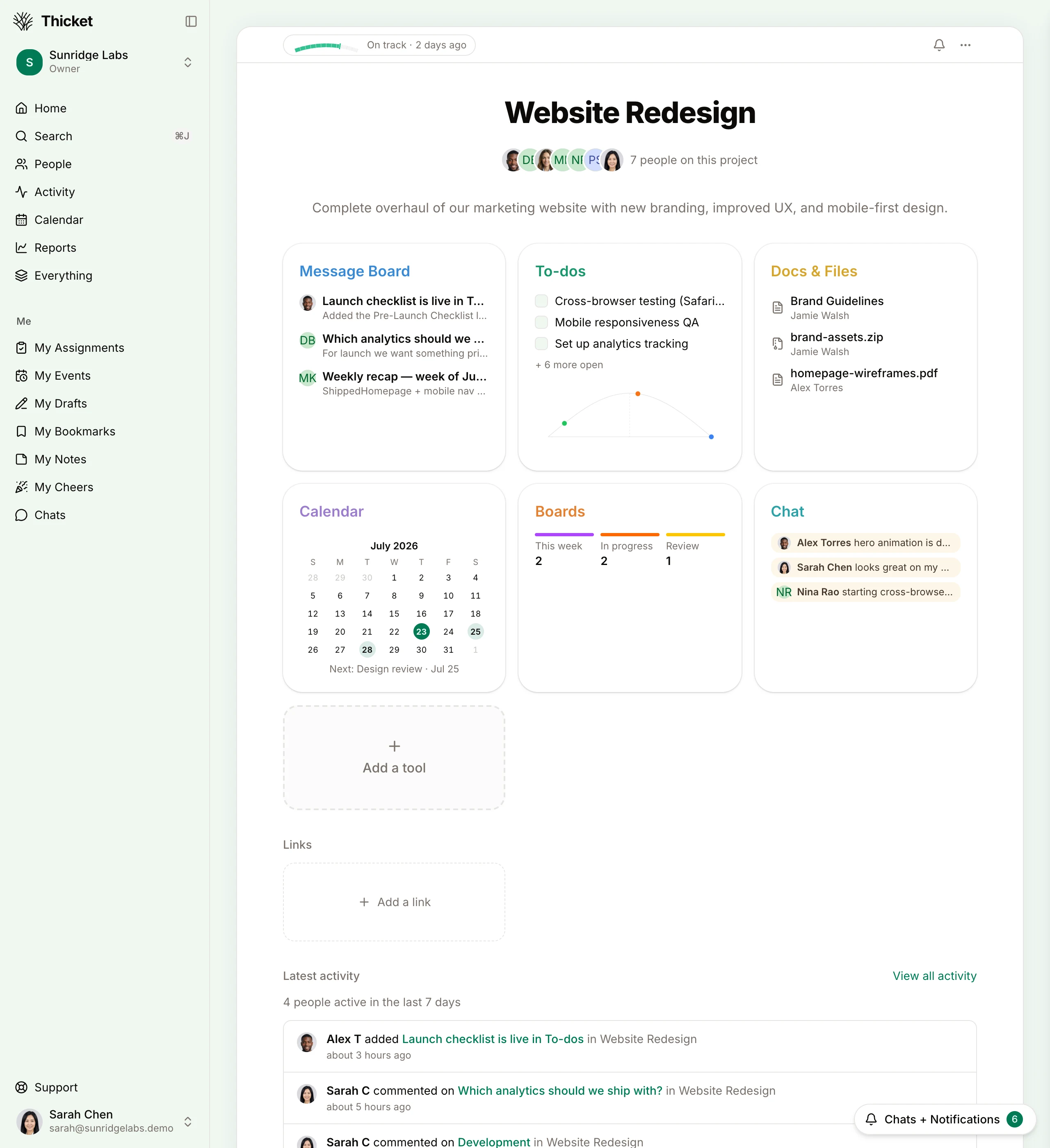Click the My Notes page icon

[22, 460]
